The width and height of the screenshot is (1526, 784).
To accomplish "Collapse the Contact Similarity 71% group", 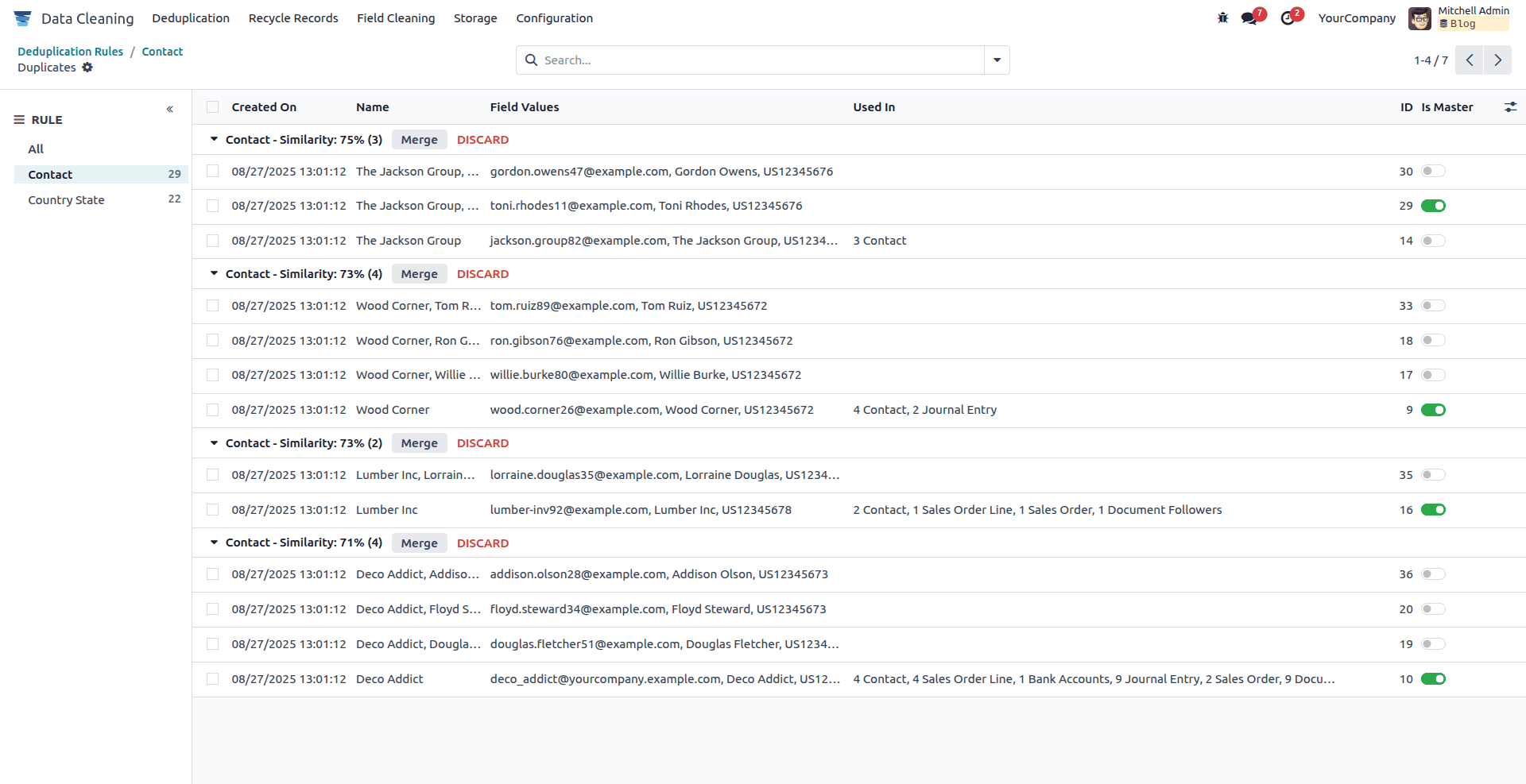I will click(x=213, y=543).
